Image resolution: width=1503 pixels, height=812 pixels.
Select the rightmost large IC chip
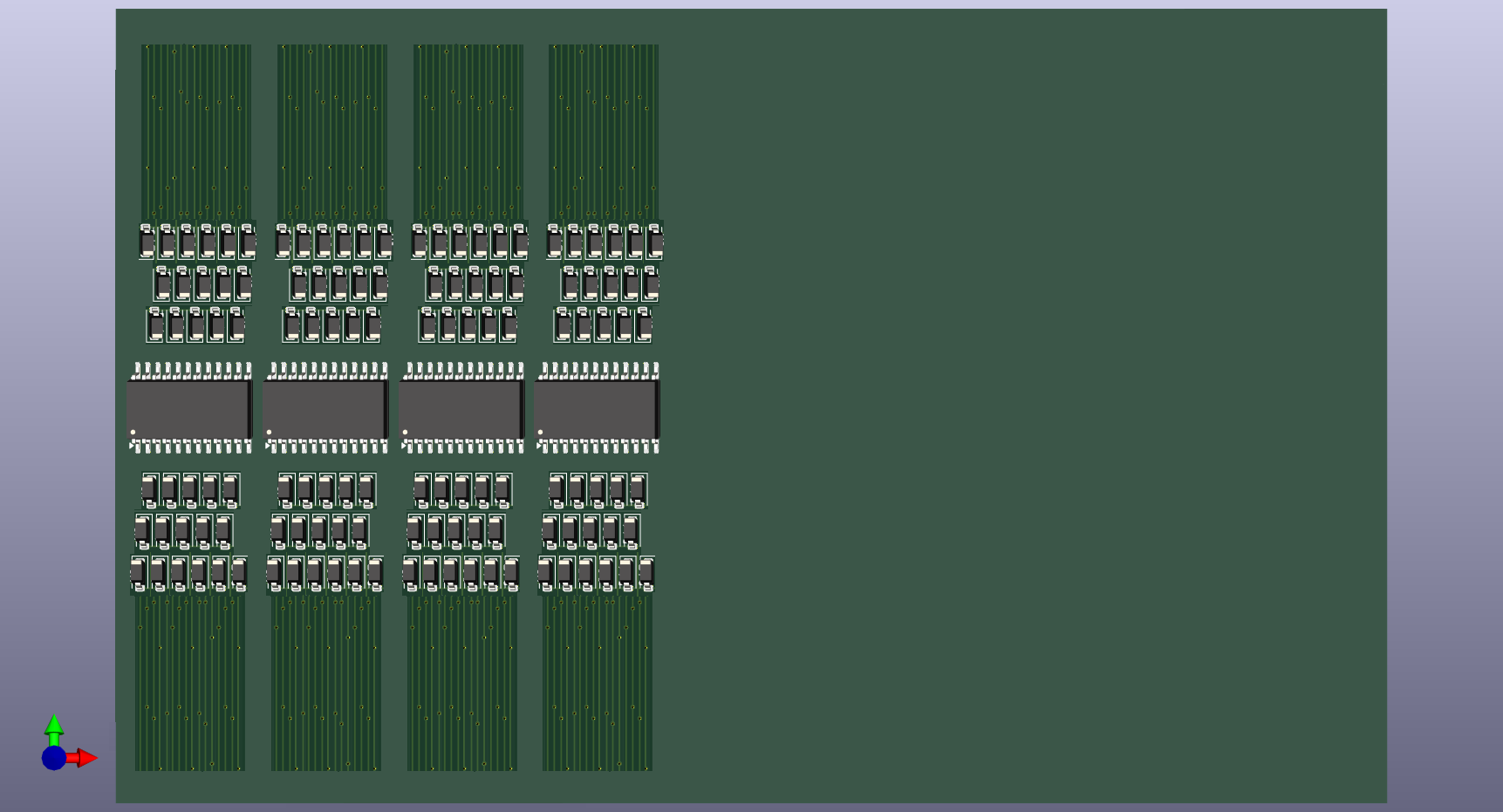click(597, 408)
